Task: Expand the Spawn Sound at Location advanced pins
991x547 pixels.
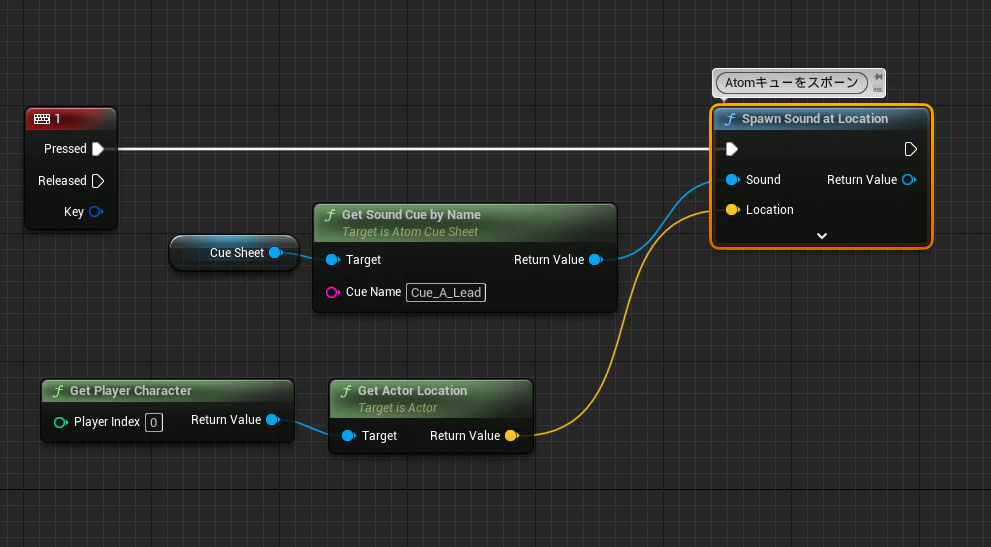Action: (x=822, y=236)
